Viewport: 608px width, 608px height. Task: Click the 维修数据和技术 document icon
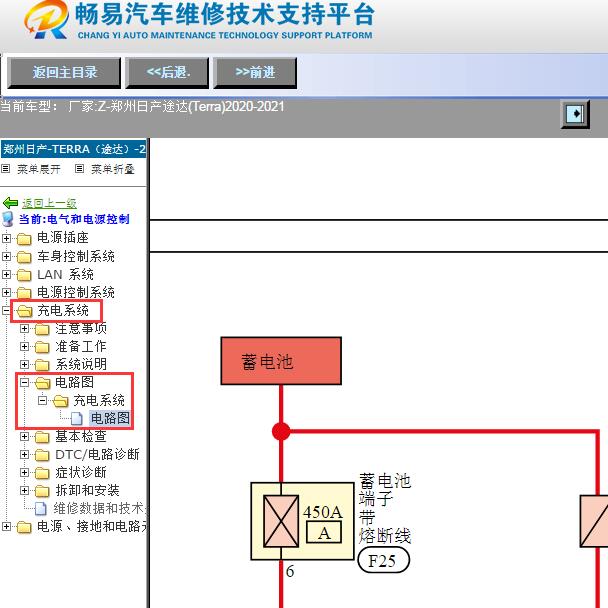click(x=41, y=508)
